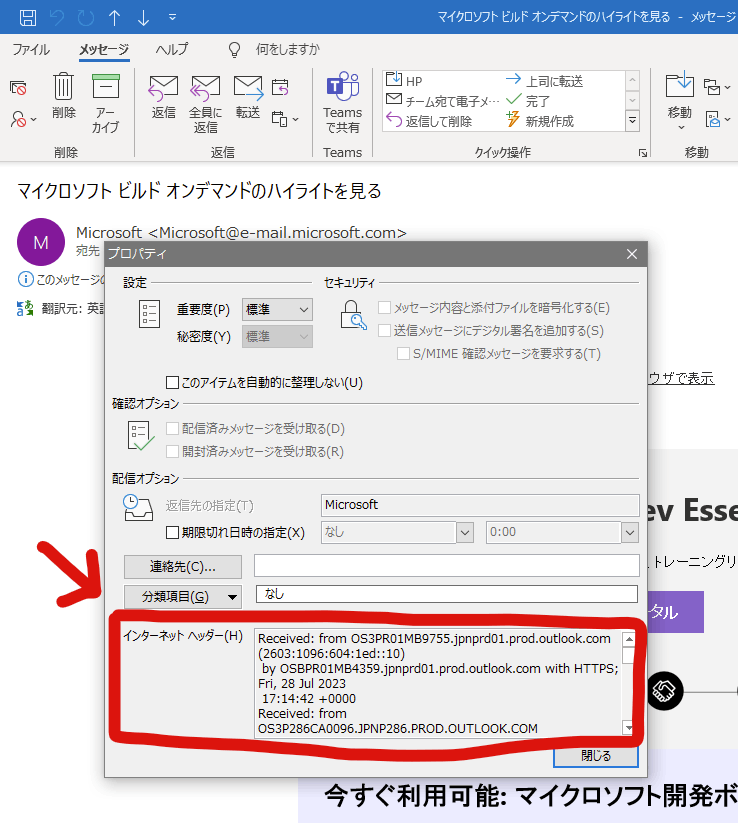The height and width of the screenshot is (823, 738).
Task: Select 完了 quick step
Action: point(528,101)
